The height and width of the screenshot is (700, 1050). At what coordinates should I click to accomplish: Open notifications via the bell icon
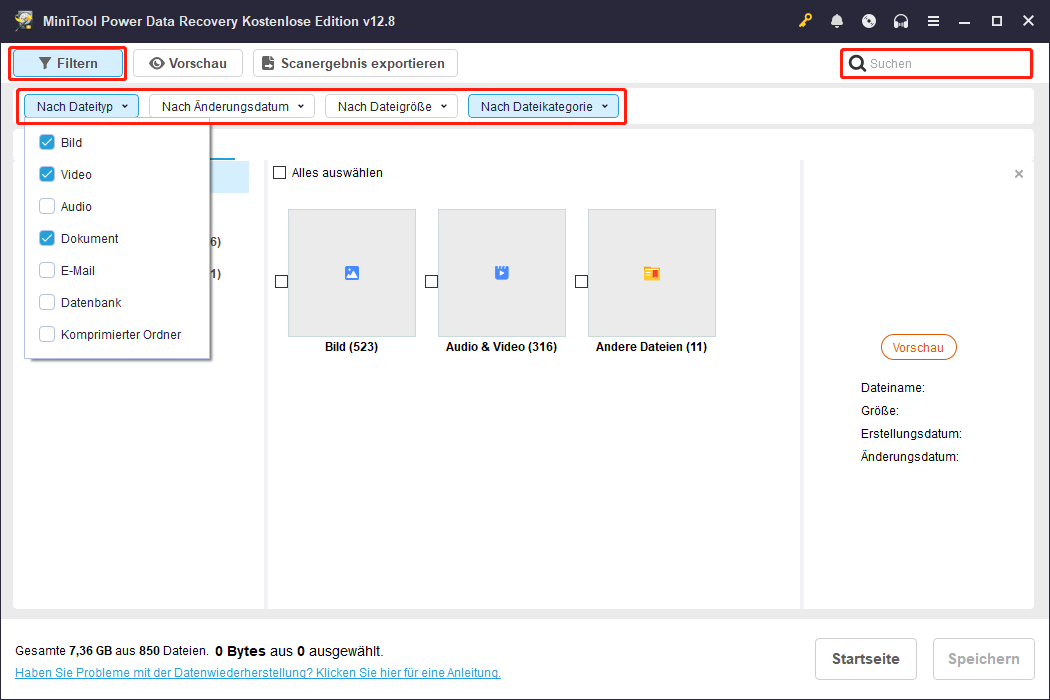[x=837, y=20]
